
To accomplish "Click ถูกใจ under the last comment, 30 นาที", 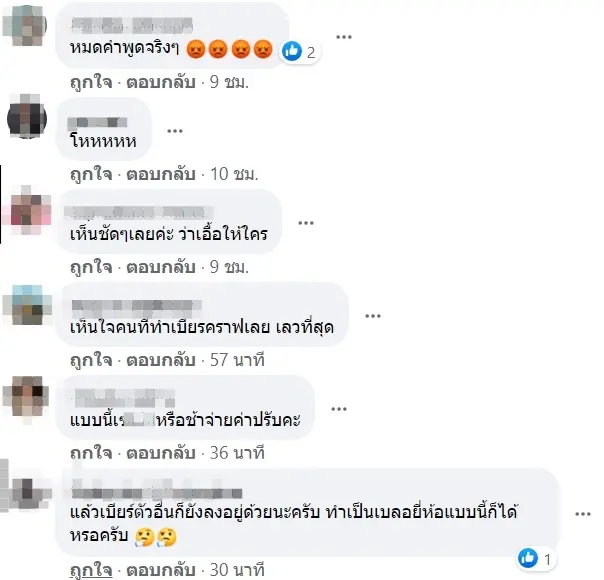I will [91, 570].
